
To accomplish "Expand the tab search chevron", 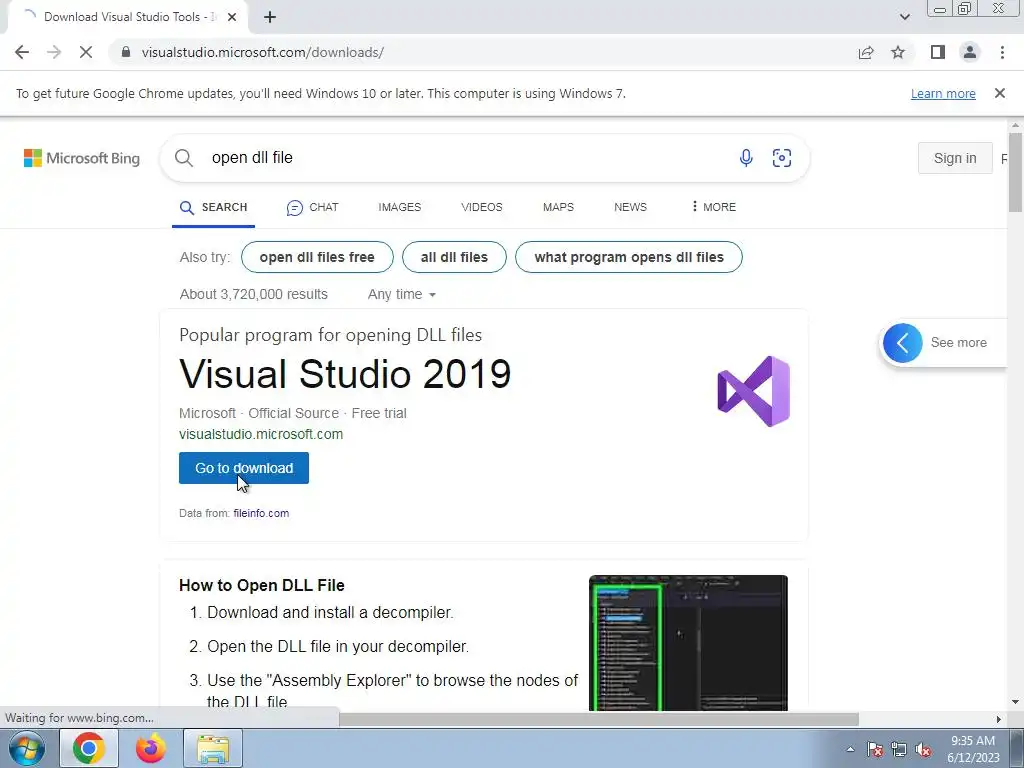I will (904, 17).
